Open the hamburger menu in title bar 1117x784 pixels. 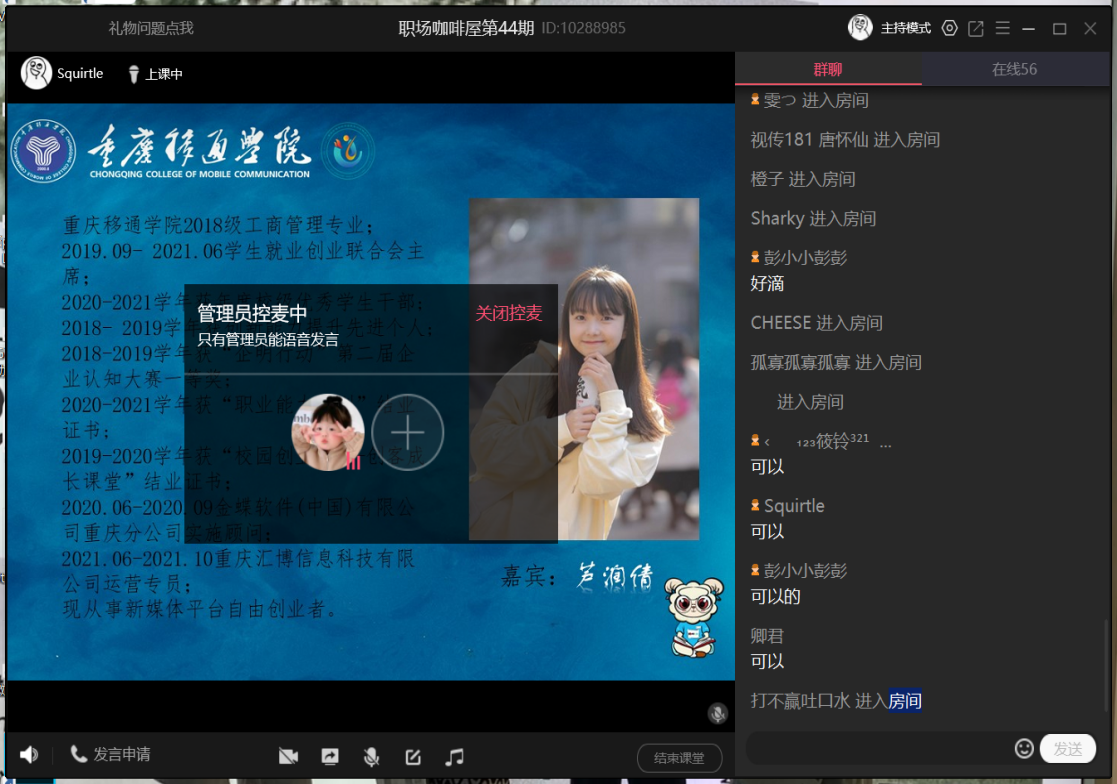(1002, 28)
